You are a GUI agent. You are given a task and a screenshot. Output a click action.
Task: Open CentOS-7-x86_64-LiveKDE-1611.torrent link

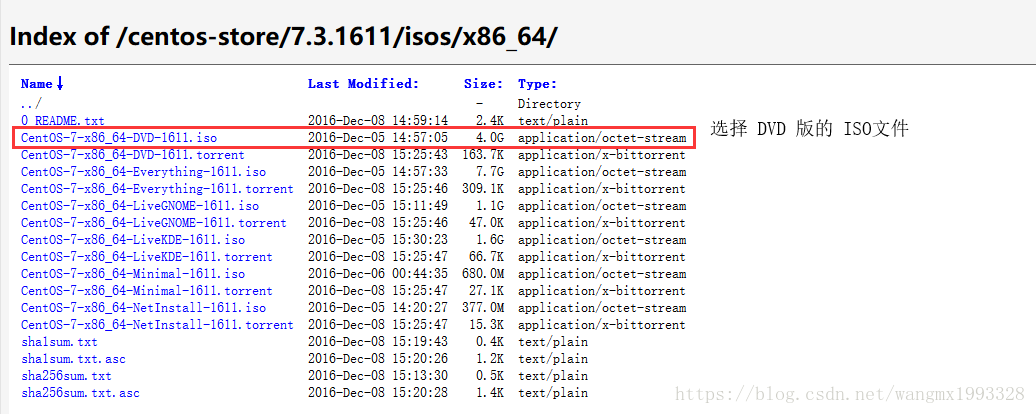[x=147, y=257]
